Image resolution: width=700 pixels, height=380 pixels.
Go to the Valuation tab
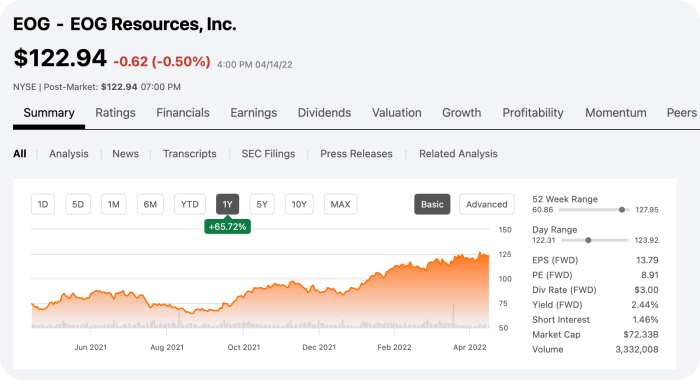tap(396, 113)
